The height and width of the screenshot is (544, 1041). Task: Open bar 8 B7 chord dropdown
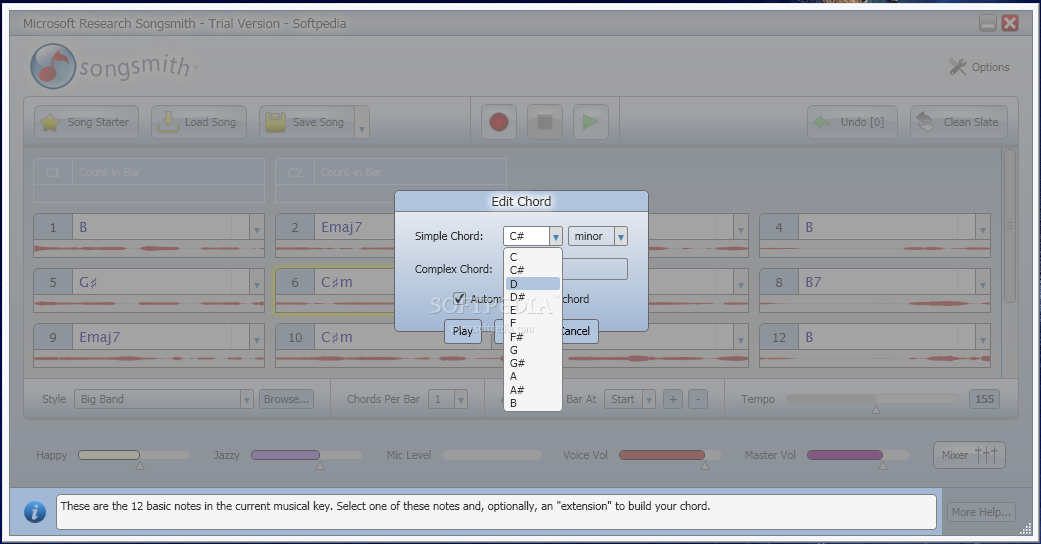click(983, 284)
